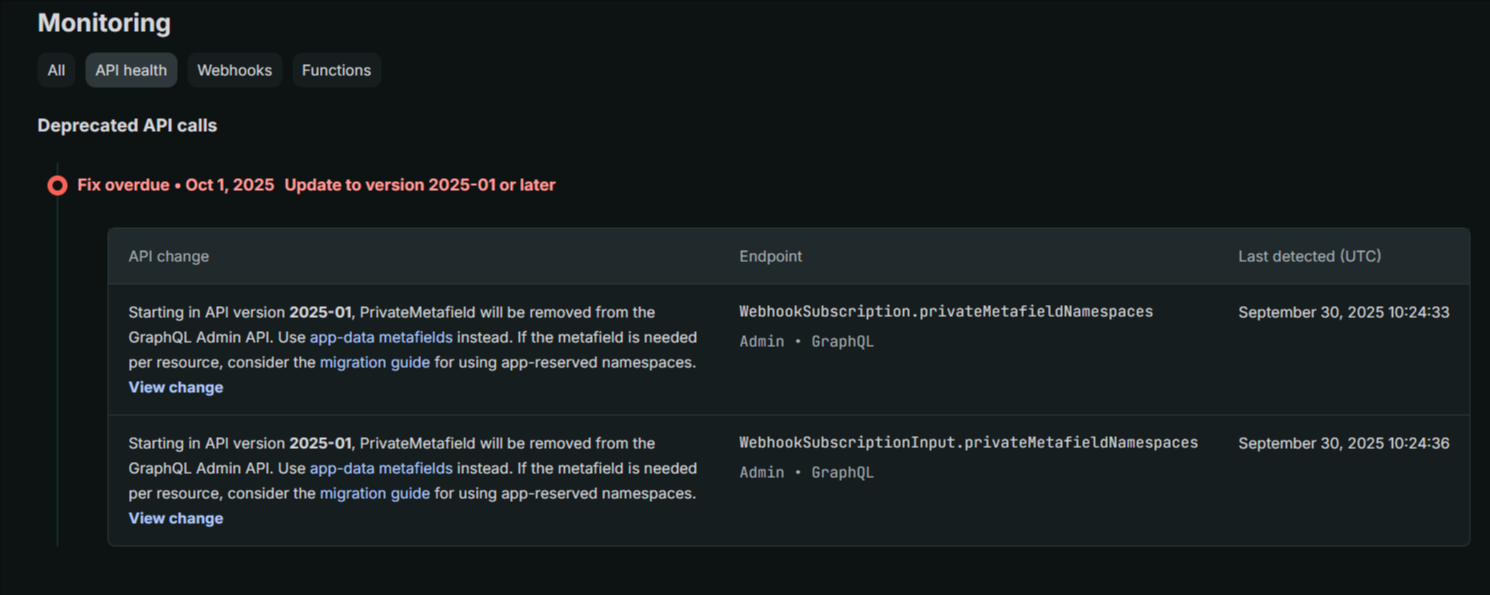Click the Fix overdue Oct 1, 2025 label
Viewport: 1490px width, 595px height.
(176, 185)
